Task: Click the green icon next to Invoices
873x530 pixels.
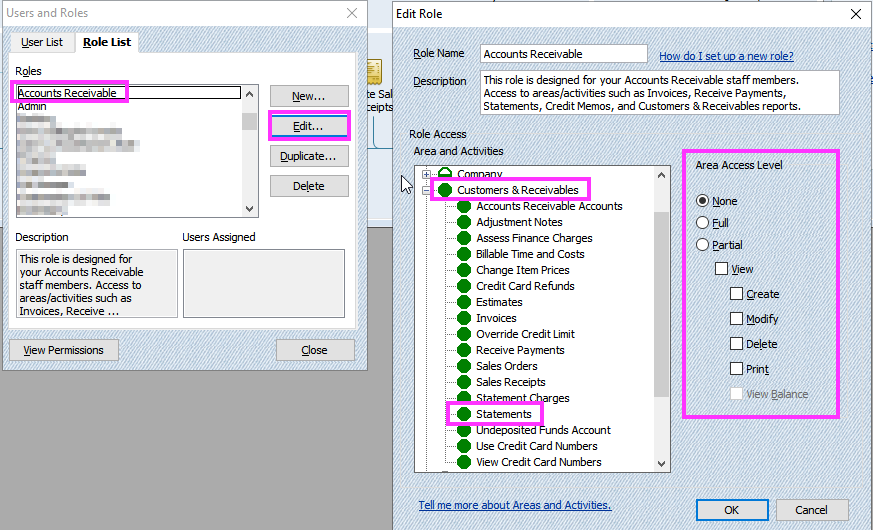Action: [x=464, y=318]
